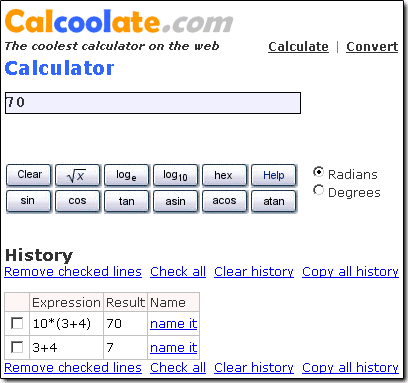Click the result cell showing 70
Screen dimensions: 408x383
pyautogui.click(x=125, y=323)
